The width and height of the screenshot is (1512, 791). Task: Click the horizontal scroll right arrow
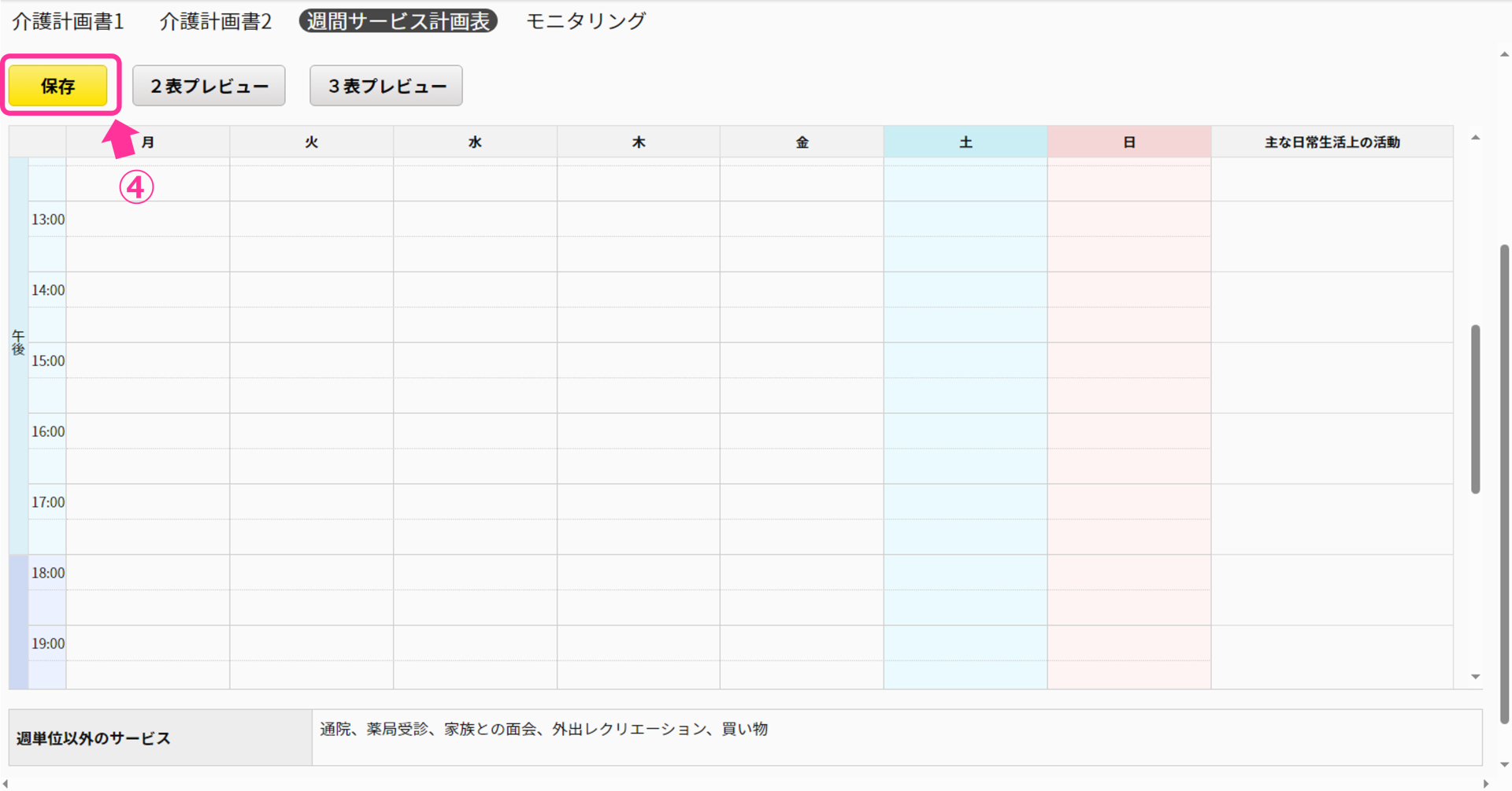tap(1486, 784)
